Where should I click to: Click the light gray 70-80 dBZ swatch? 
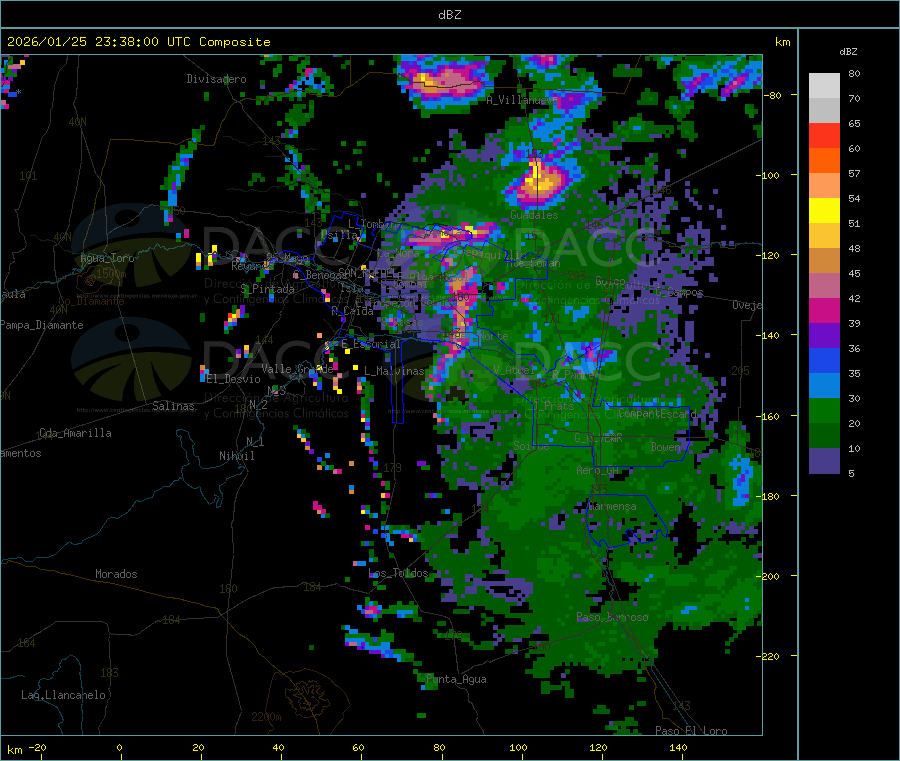click(x=824, y=86)
